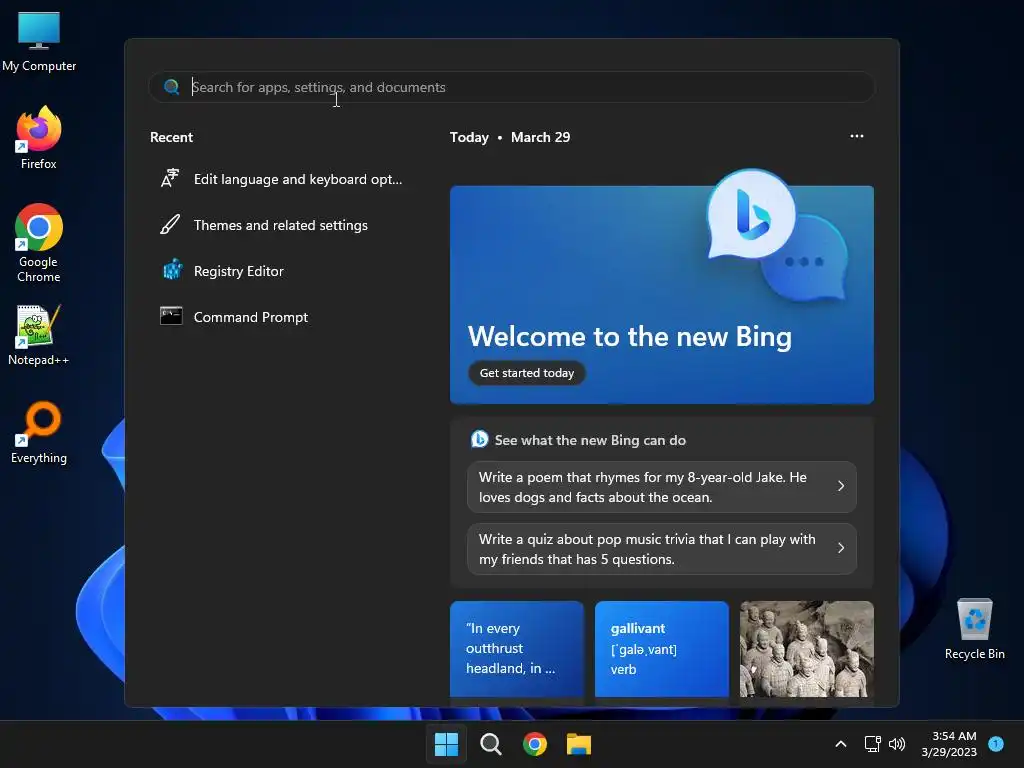
Task: Click the language settings icon
Action: [x=170, y=178]
